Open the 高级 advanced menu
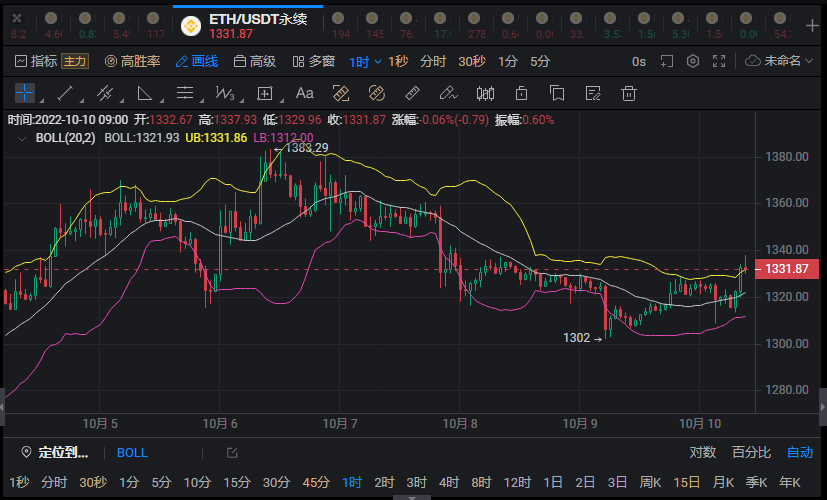Viewport: 827px width, 500px height. (255, 61)
